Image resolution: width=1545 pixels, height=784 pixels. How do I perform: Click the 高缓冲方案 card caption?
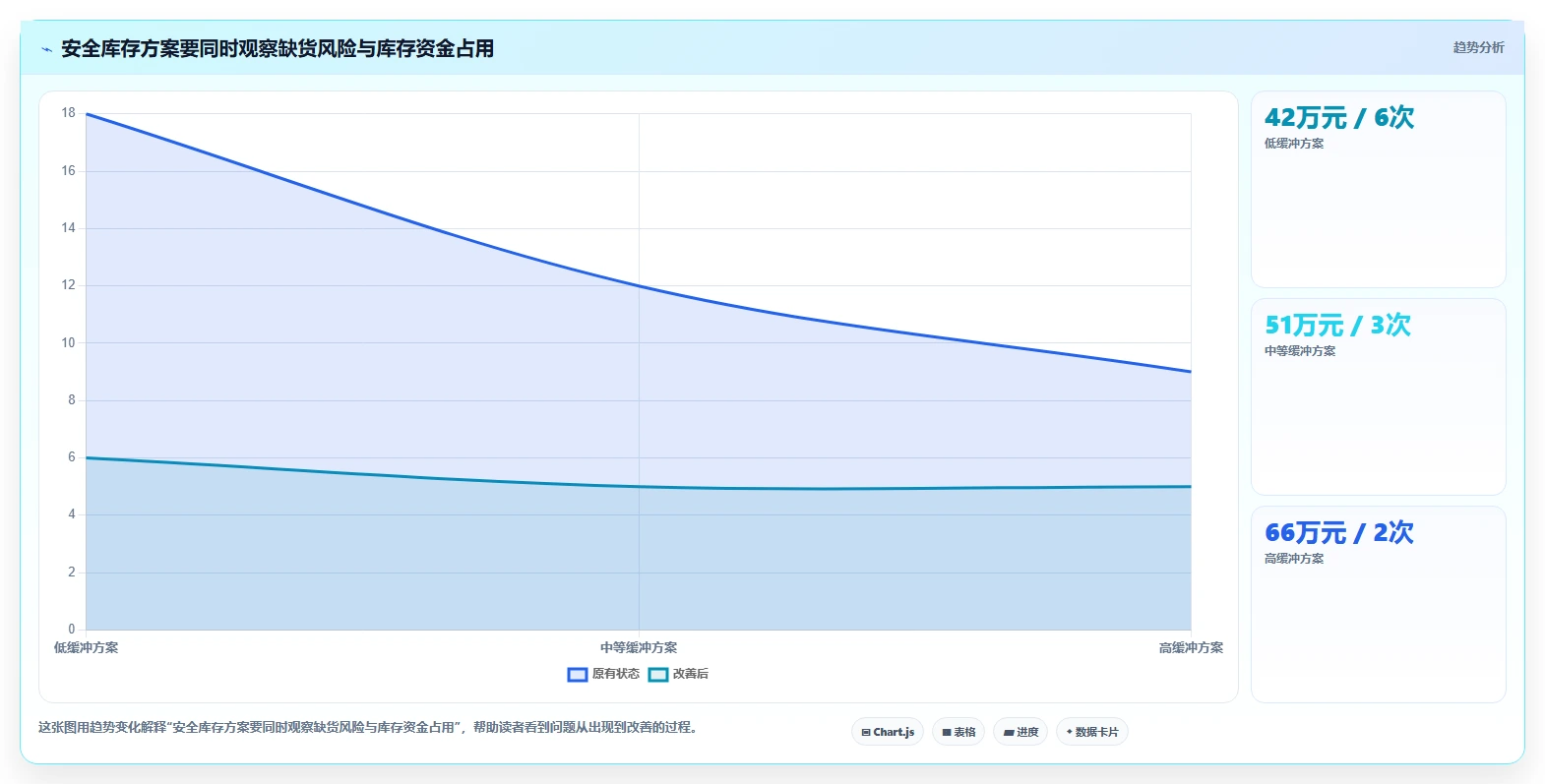click(1294, 559)
